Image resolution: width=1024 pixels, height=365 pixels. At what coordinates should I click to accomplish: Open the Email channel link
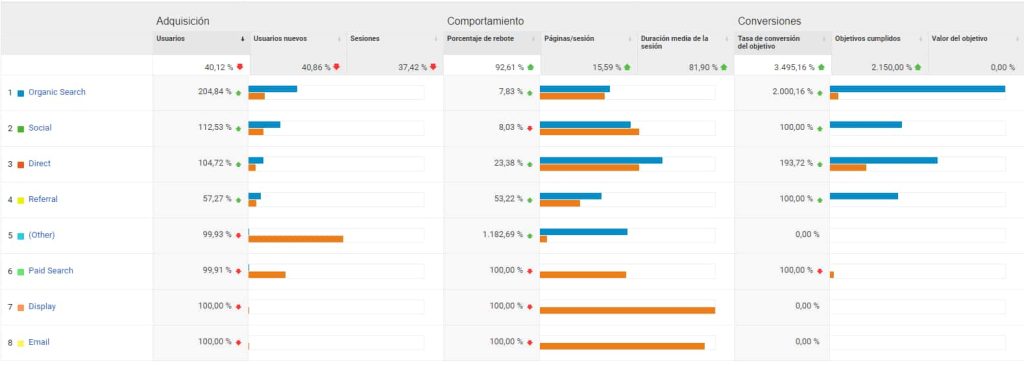[x=39, y=342]
